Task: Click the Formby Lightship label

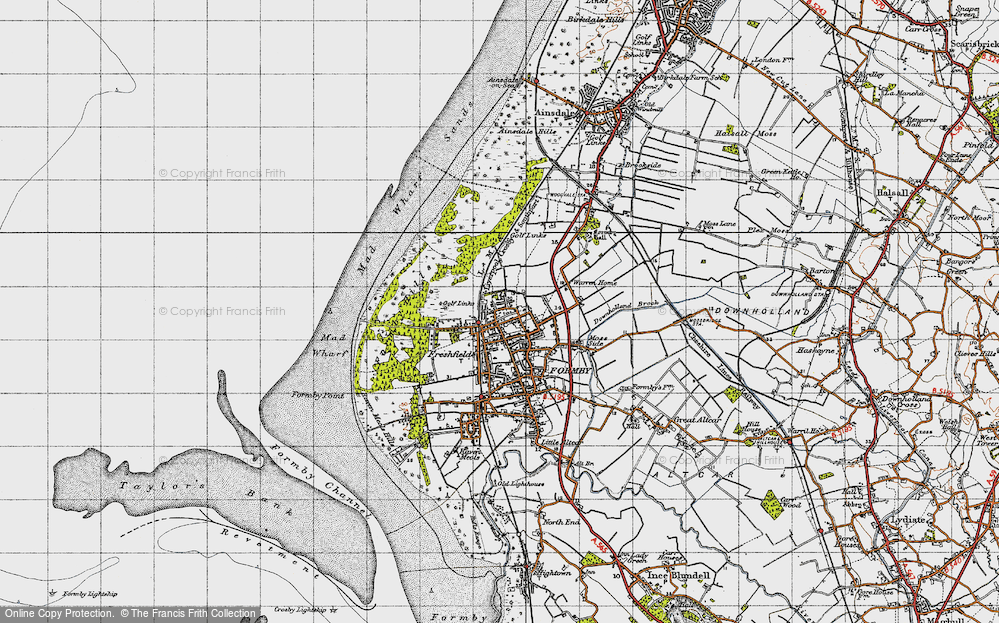Action: (90, 594)
